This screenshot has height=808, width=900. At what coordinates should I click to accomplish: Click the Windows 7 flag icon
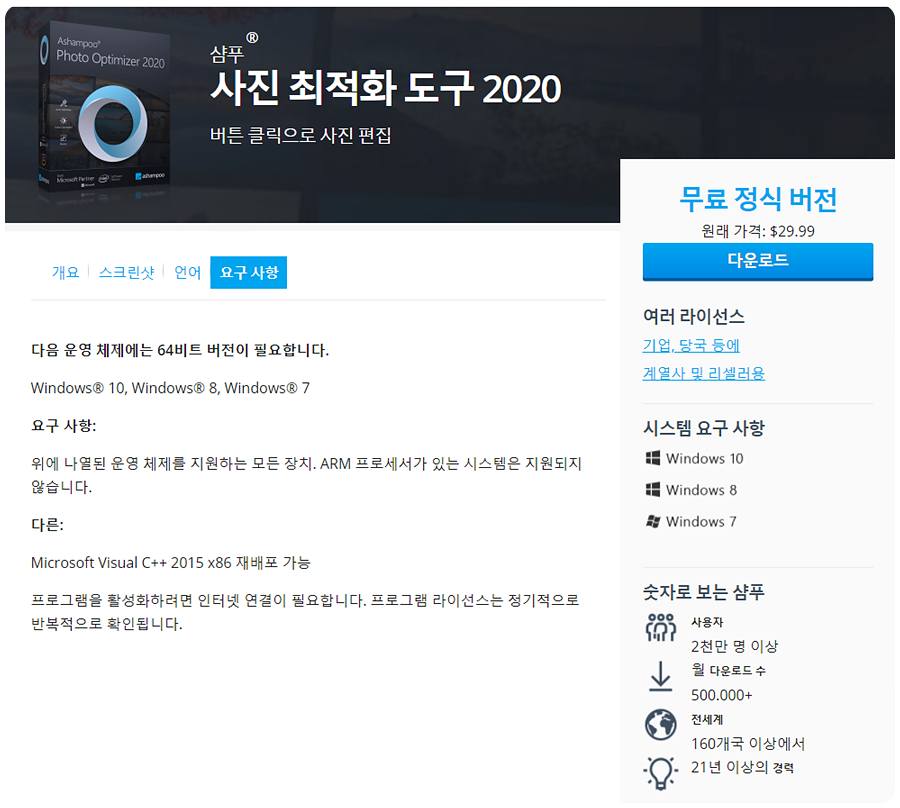tap(653, 521)
